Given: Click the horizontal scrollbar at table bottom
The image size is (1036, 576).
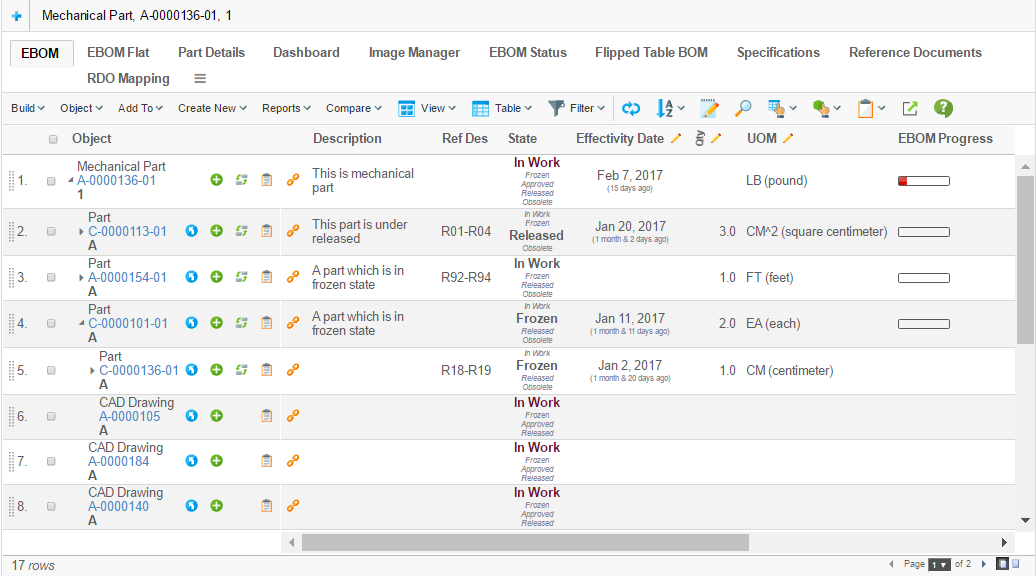Looking at the screenshot, I should coord(525,542).
